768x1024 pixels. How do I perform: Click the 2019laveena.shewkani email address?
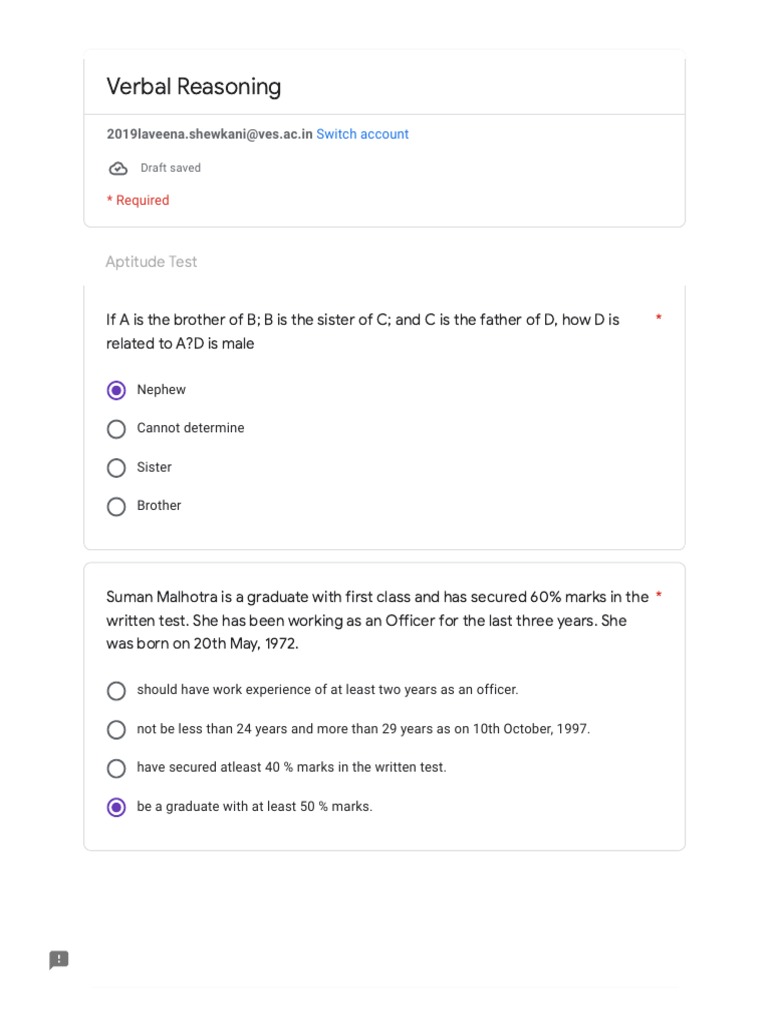coord(209,134)
